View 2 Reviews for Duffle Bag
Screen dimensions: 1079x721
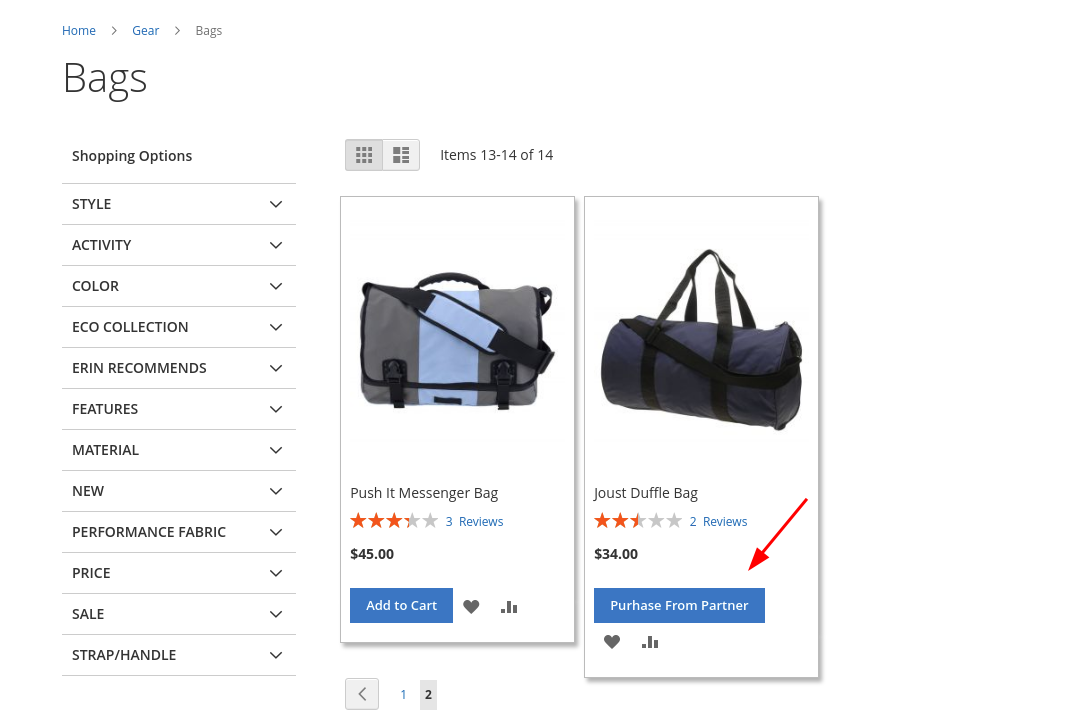coord(718,521)
